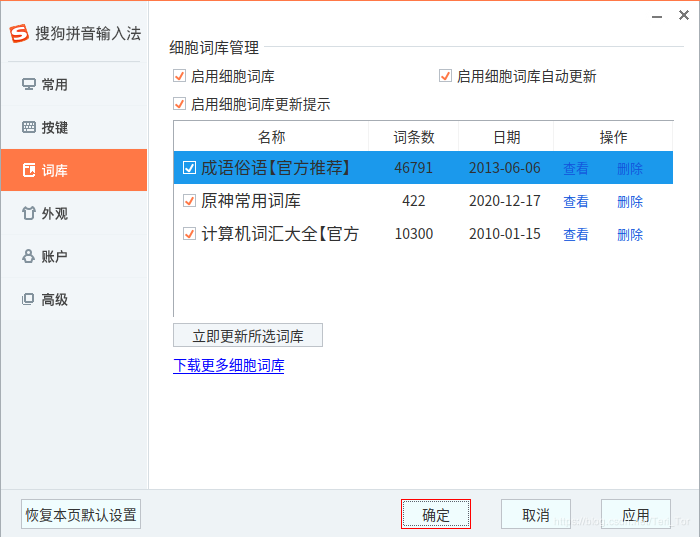Uncheck the 原神常用词库 checkbox
The width and height of the screenshot is (700, 537).
189,201
